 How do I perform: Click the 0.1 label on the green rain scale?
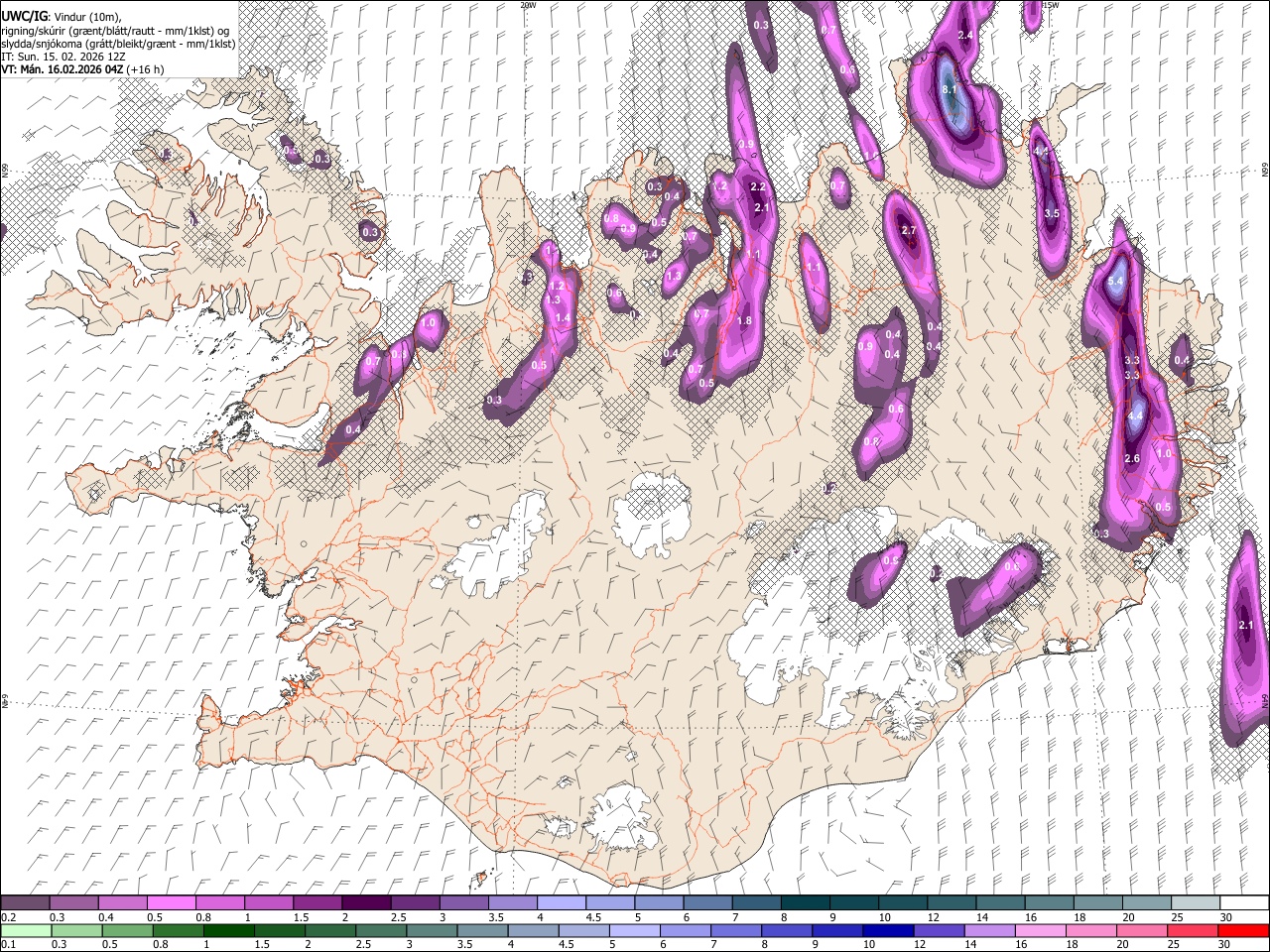click(8, 945)
